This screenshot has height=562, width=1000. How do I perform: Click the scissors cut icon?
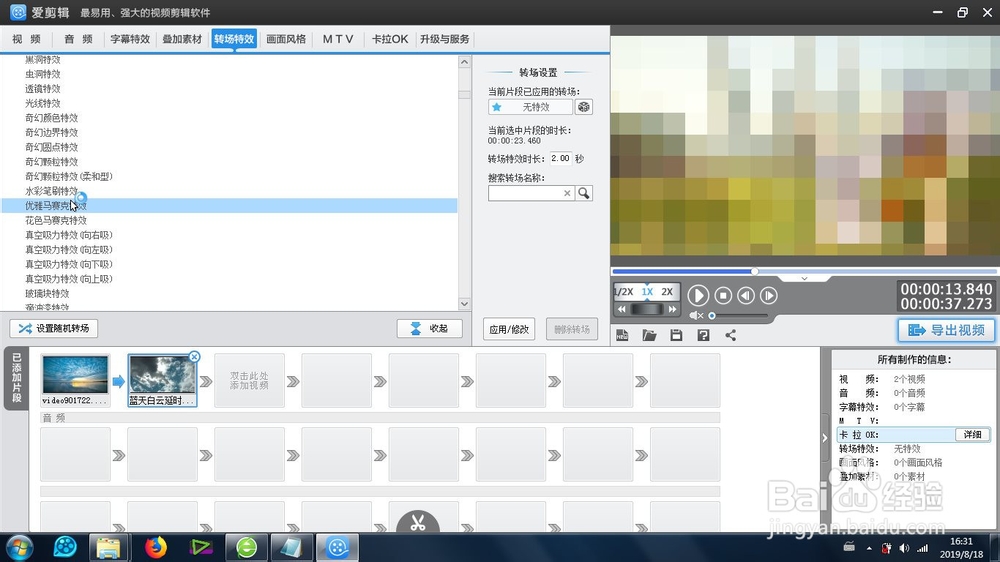pyautogui.click(x=418, y=522)
